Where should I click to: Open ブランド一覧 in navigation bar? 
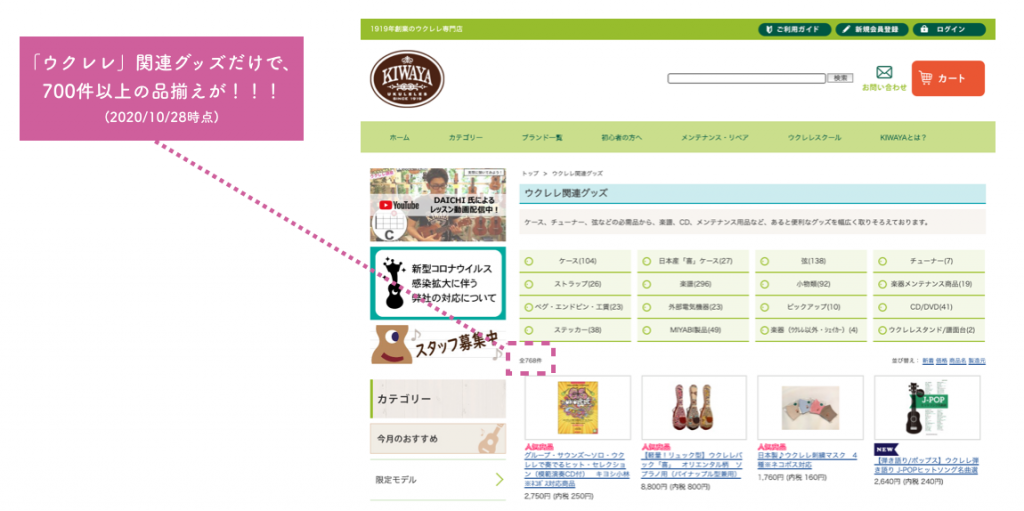click(x=541, y=137)
